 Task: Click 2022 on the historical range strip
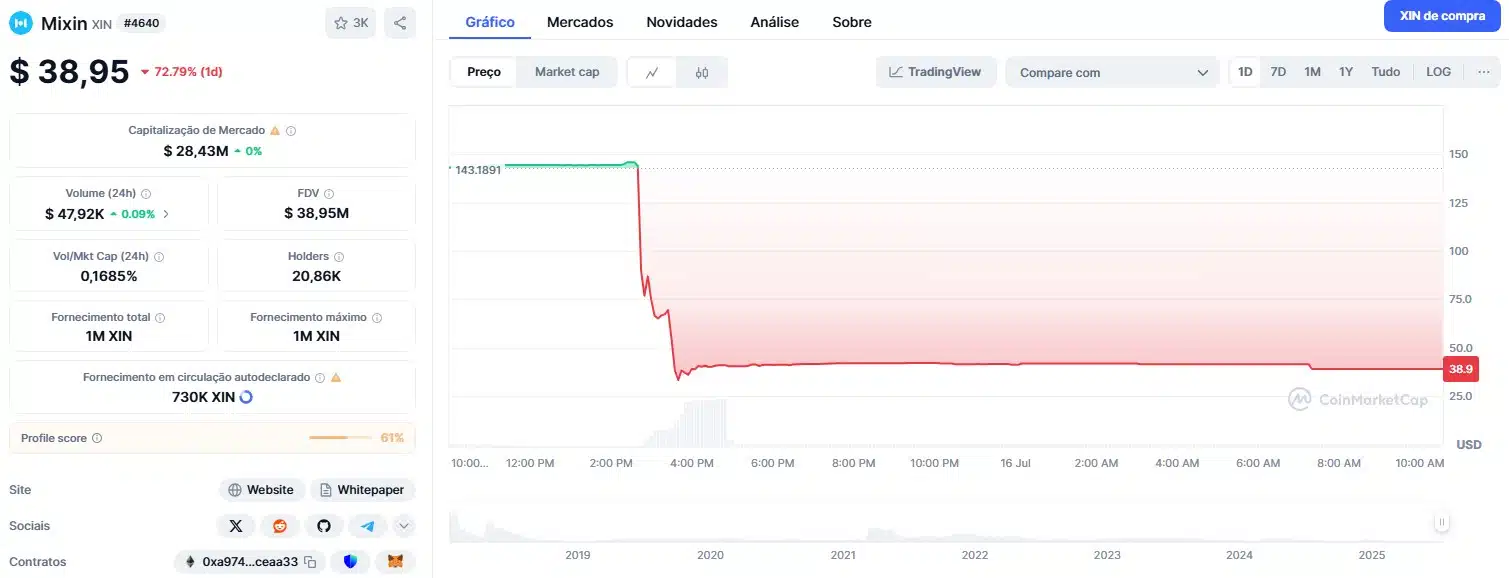[x=975, y=555]
